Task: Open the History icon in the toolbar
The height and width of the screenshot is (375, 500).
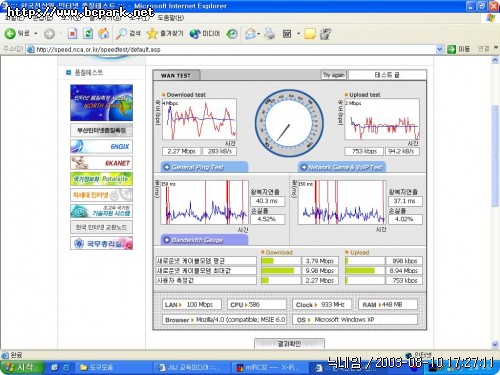Action: tap(232, 33)
